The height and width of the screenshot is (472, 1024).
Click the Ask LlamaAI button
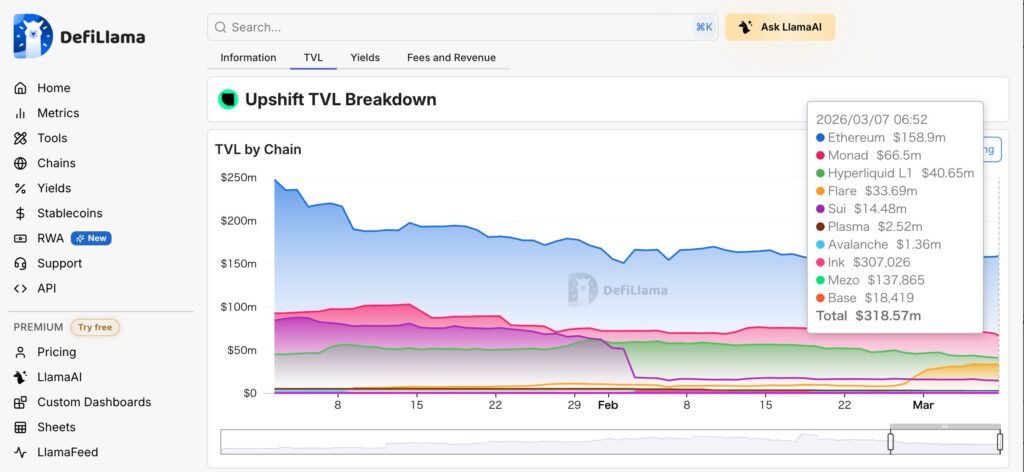tap(780, 27)
